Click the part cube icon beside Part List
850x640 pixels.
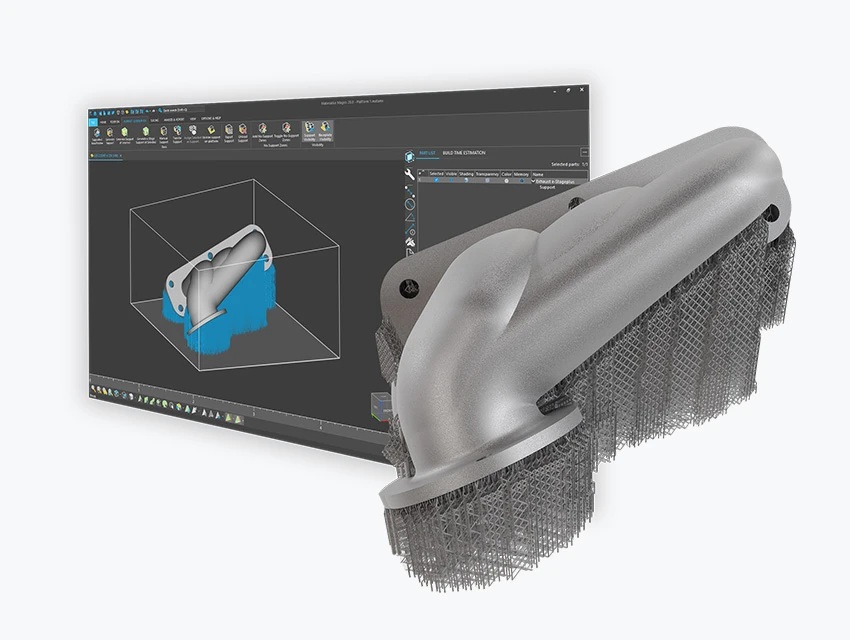pos(409,156)
